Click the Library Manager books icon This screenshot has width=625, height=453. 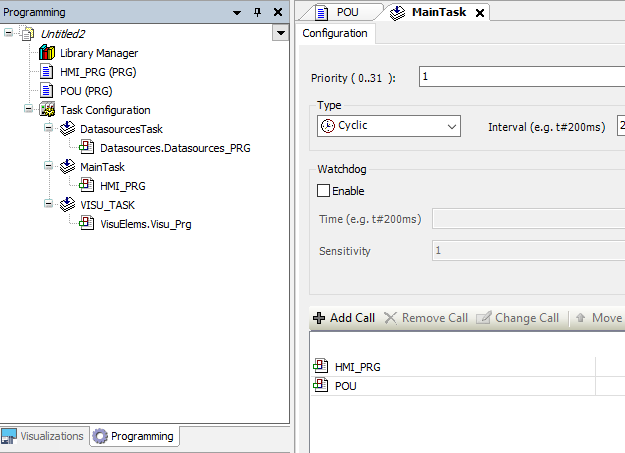(x=47, y=53)
